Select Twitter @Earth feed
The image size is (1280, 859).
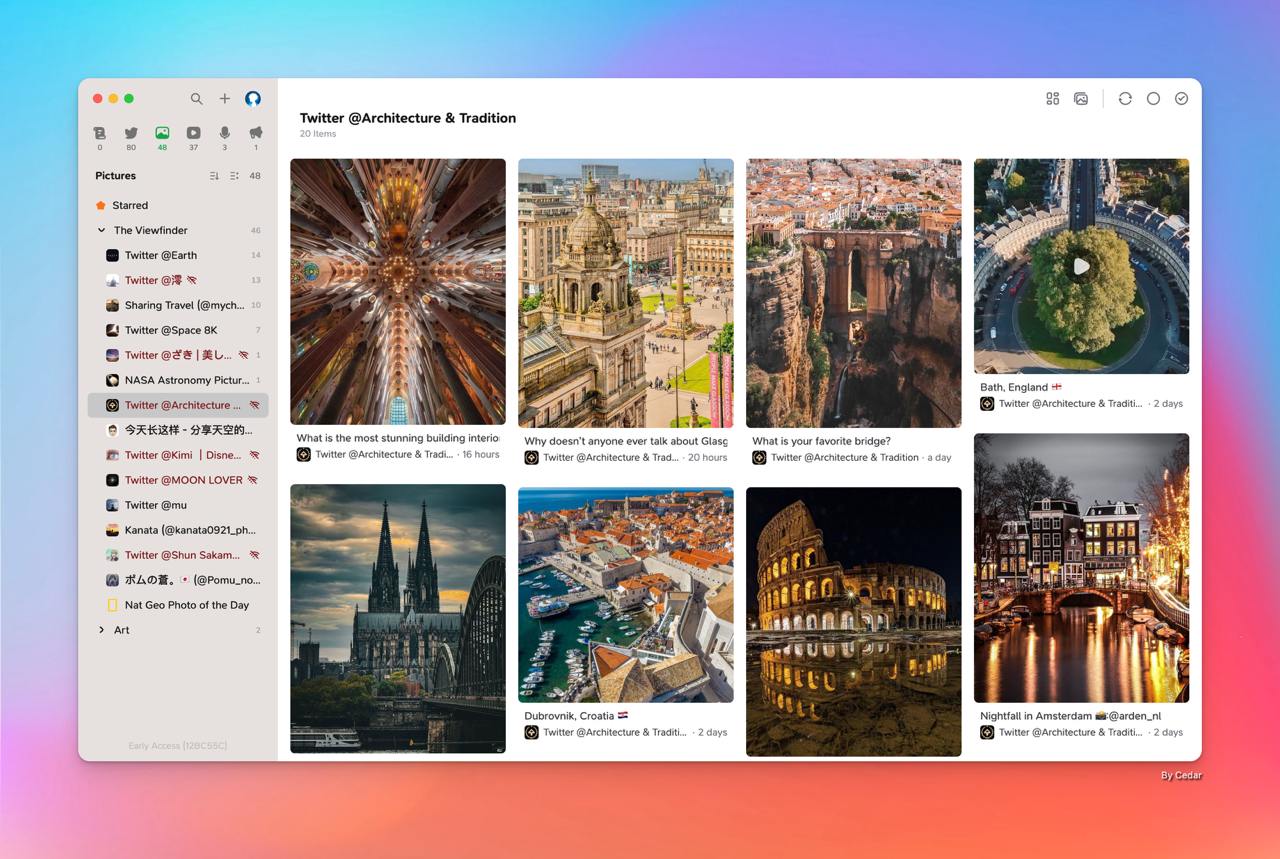[x=178, y=255]
